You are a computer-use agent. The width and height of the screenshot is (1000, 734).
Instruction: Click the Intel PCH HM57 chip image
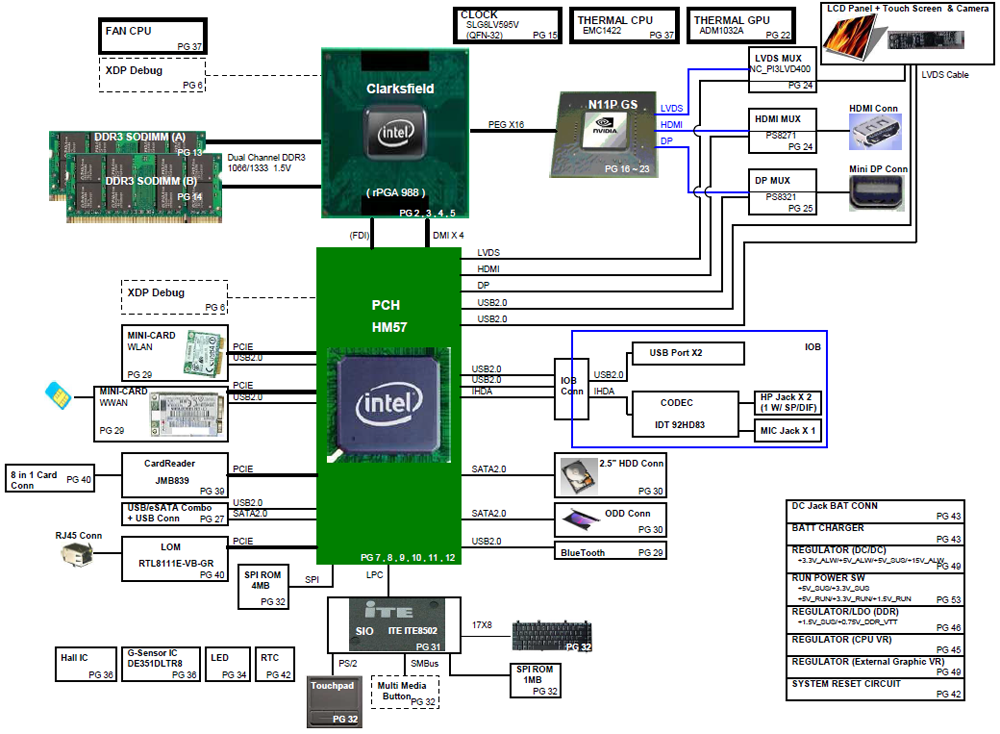point(389,405)
